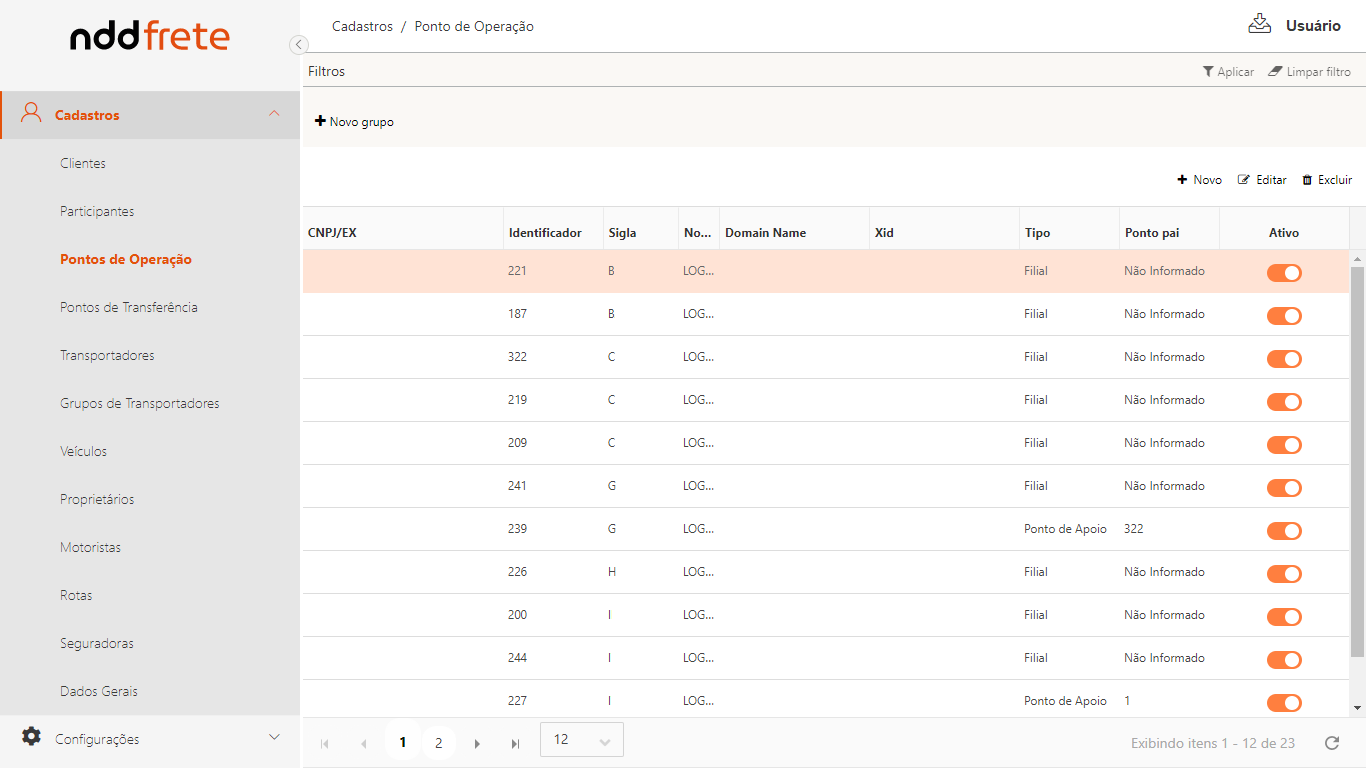
Task: Toggle Ativo switch for identifier 221
Action: 1284,273
